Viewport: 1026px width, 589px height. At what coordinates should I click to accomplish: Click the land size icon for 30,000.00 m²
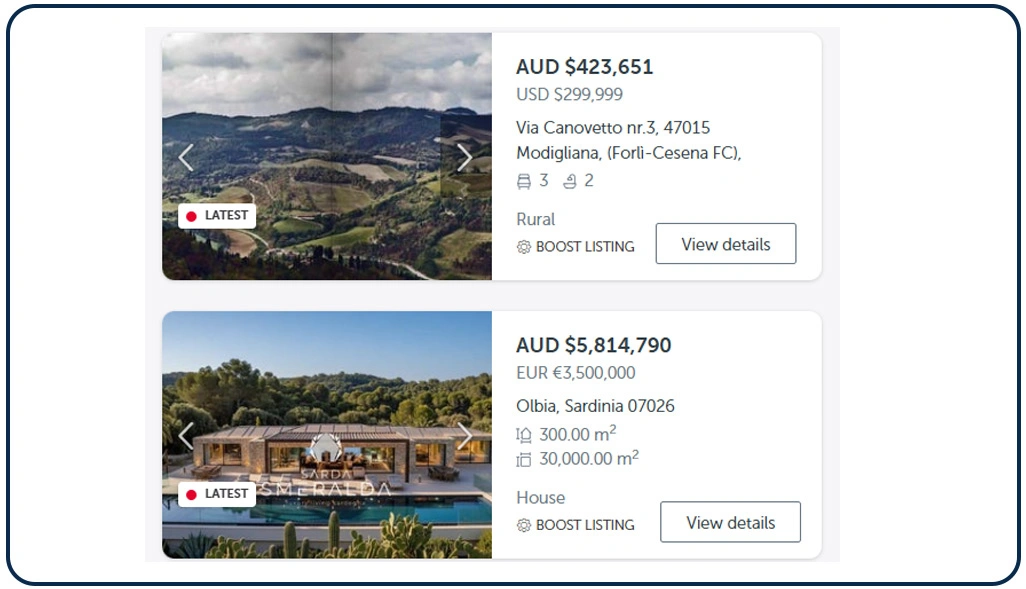(523, 459)
